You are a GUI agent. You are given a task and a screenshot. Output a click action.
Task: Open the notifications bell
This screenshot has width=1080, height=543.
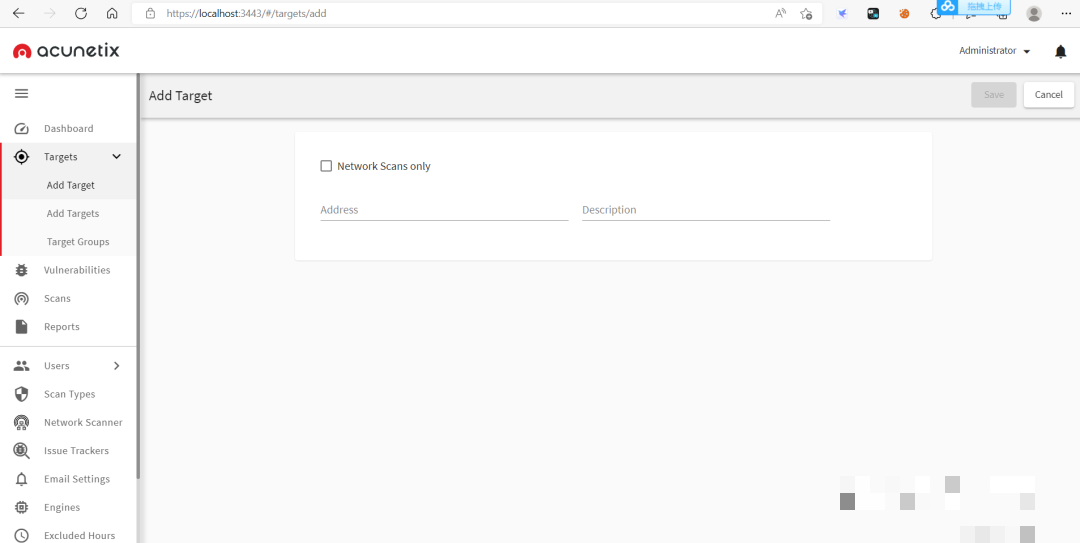point(1061,52)
